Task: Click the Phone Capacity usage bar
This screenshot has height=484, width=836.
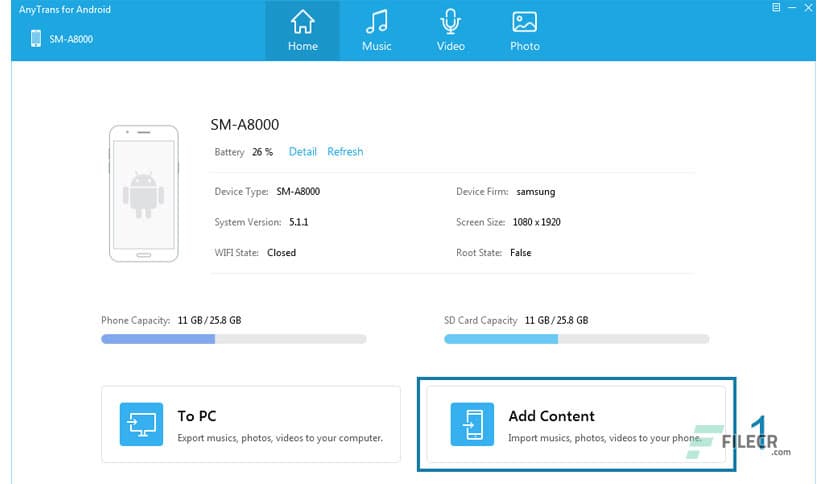Action: (234, 339)
